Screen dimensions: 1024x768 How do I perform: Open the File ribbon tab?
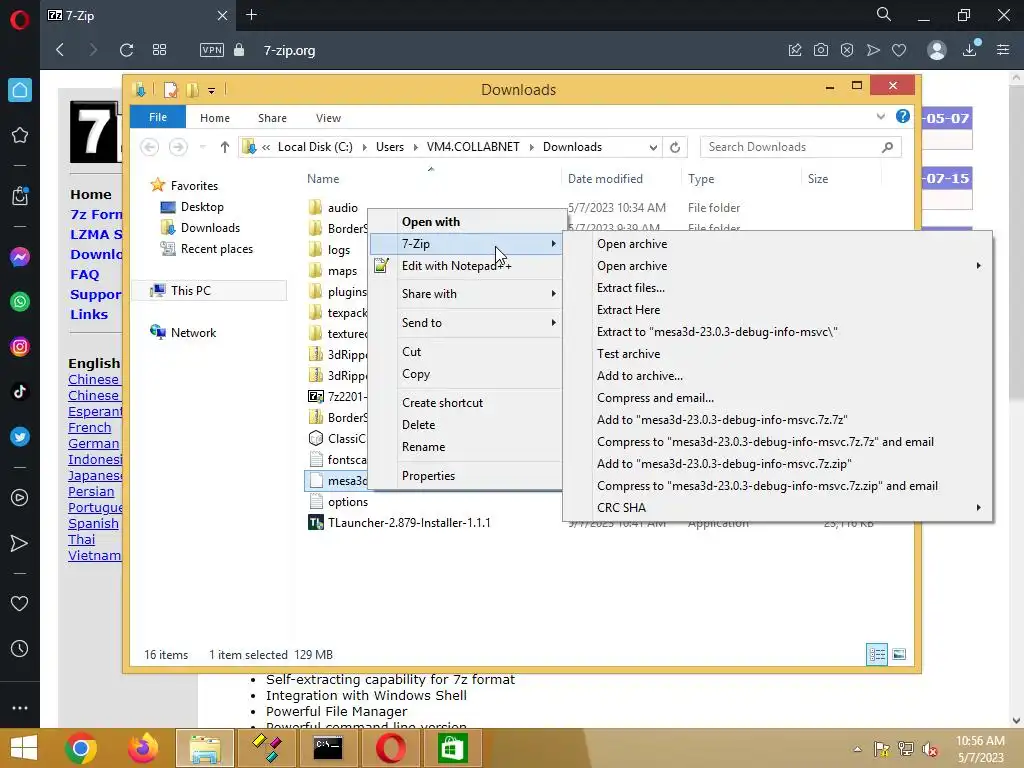(x=158, y=117)
